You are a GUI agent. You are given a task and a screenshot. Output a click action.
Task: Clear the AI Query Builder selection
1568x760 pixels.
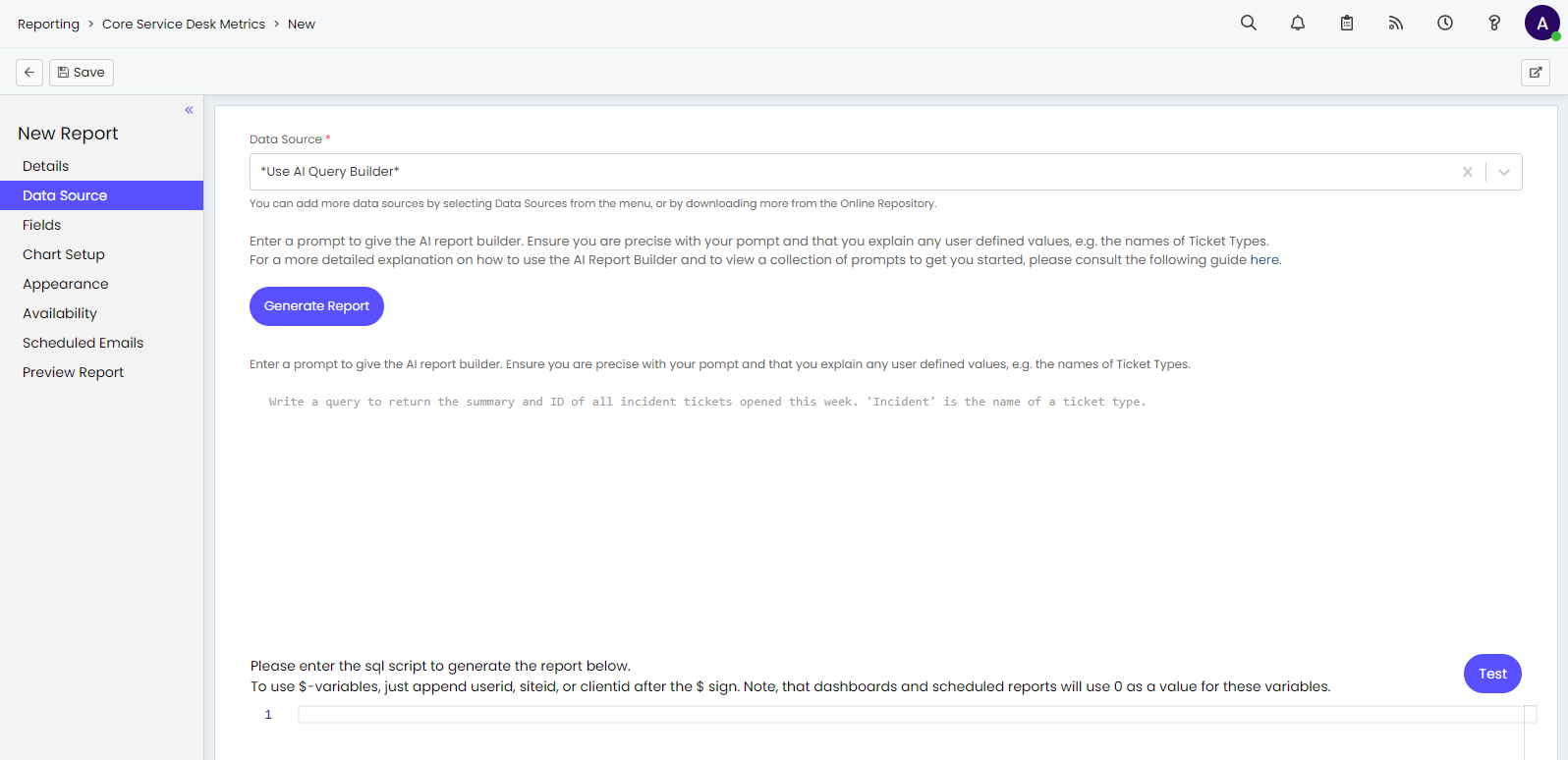(1468, 172)
